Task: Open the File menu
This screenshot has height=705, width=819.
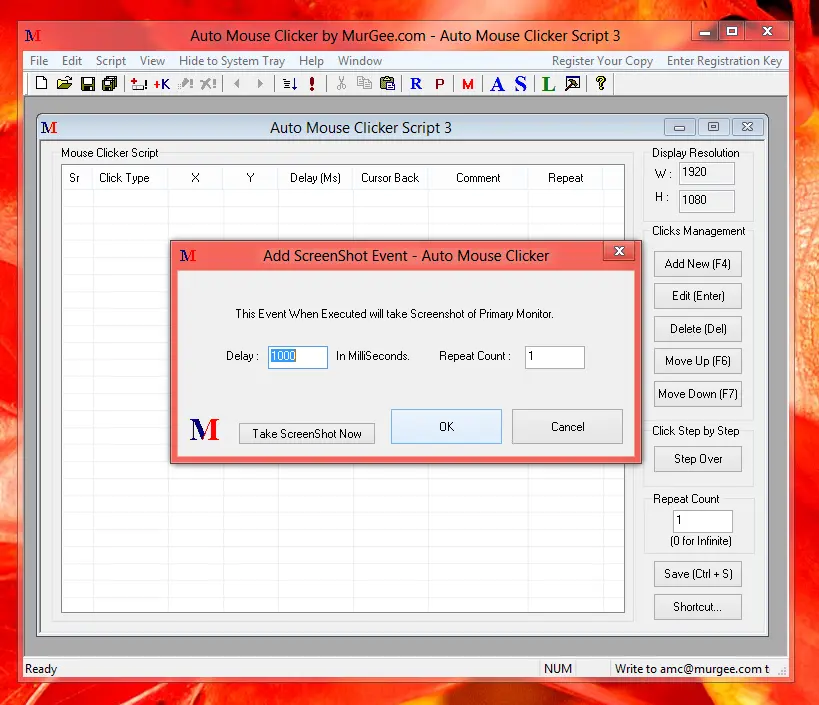Action: click(x=39, y=61)
